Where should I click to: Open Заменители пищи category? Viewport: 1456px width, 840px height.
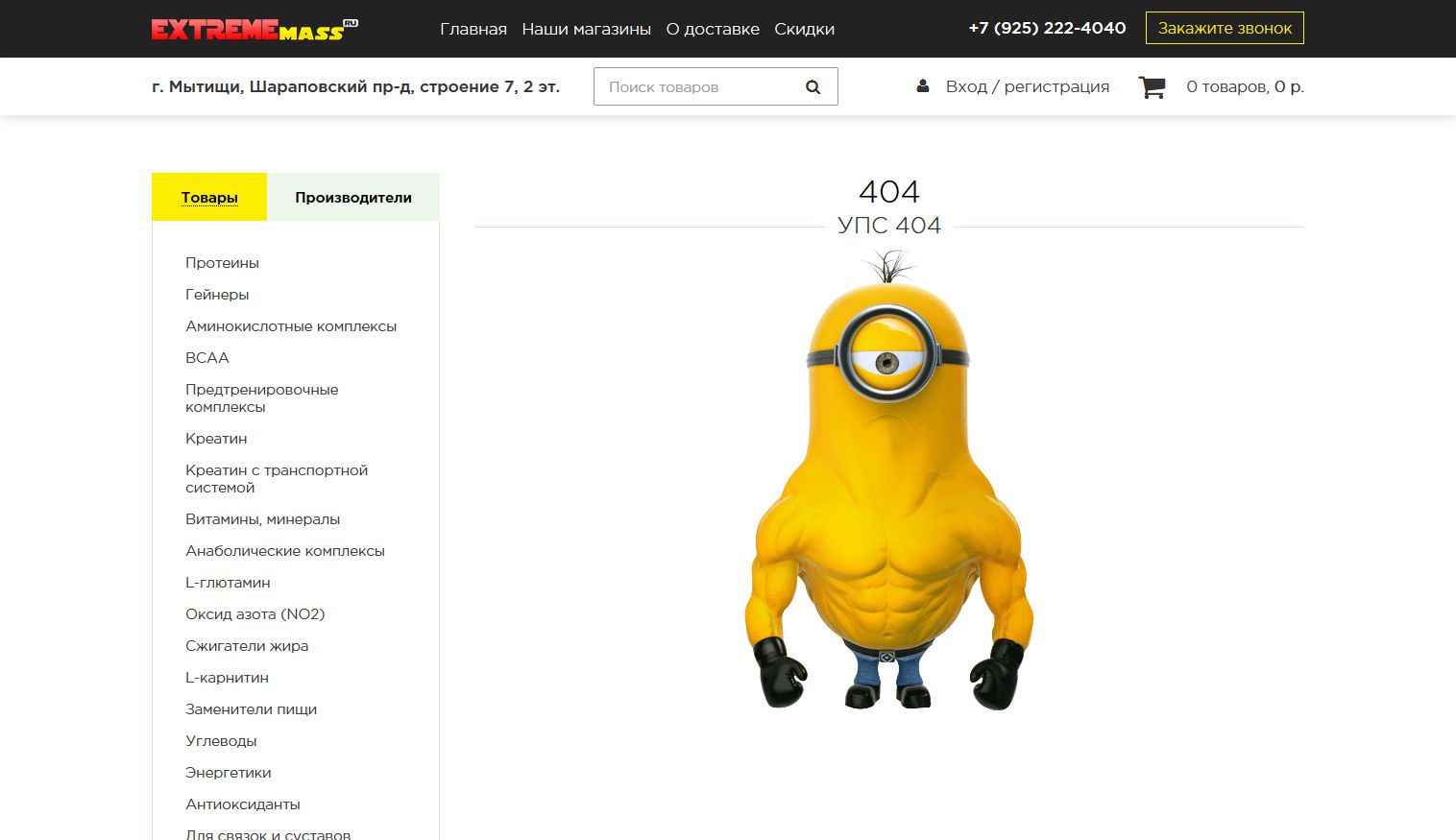(x=251, y=708)
